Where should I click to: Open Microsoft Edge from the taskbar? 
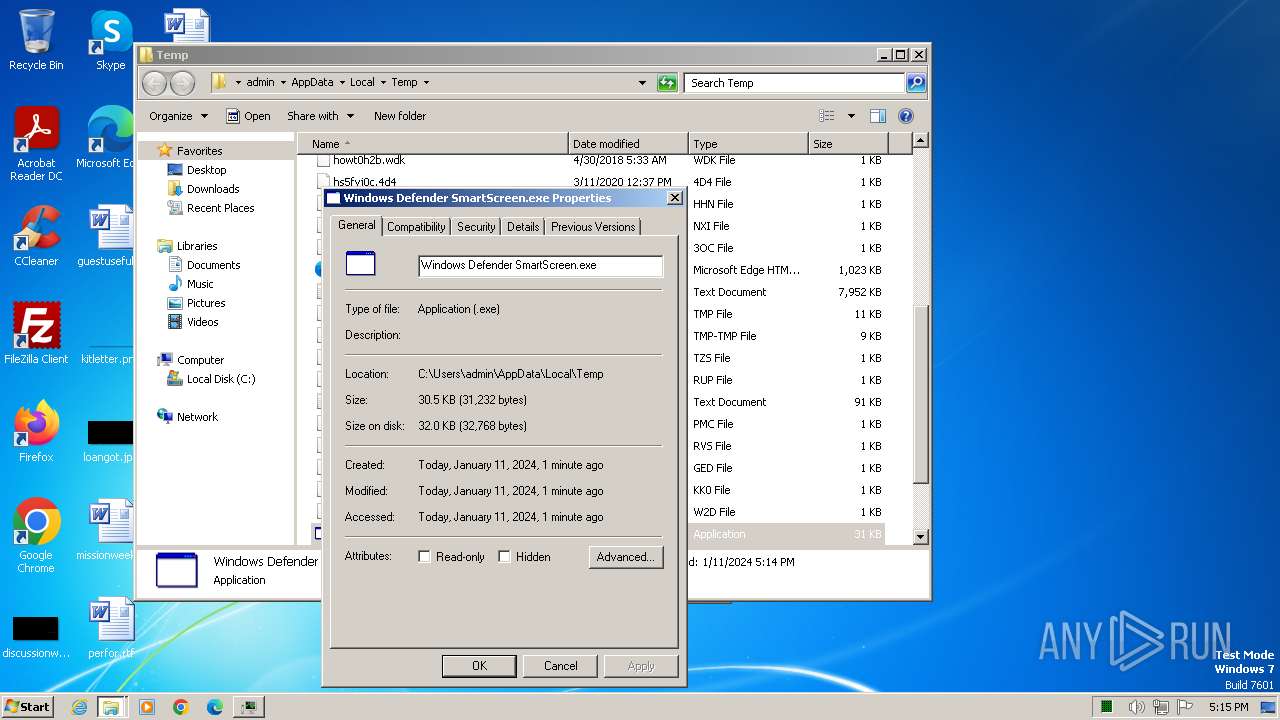[x=215, y=707]
